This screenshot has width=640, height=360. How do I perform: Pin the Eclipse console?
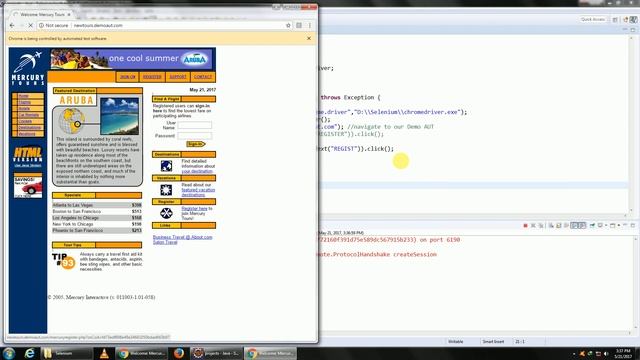pos(592,226)
